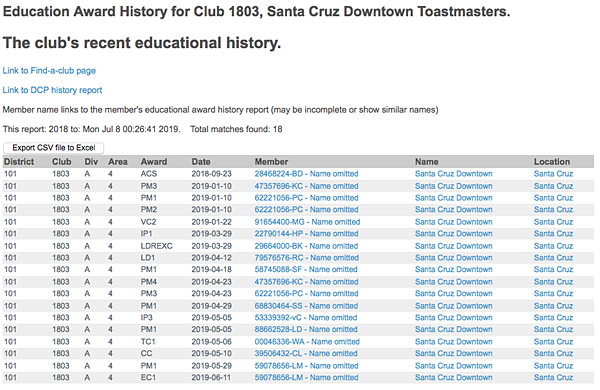The width and height of the screenshot is (600, 390).
Task: Open member link 91654400-MG
Action: pos(307,222)
